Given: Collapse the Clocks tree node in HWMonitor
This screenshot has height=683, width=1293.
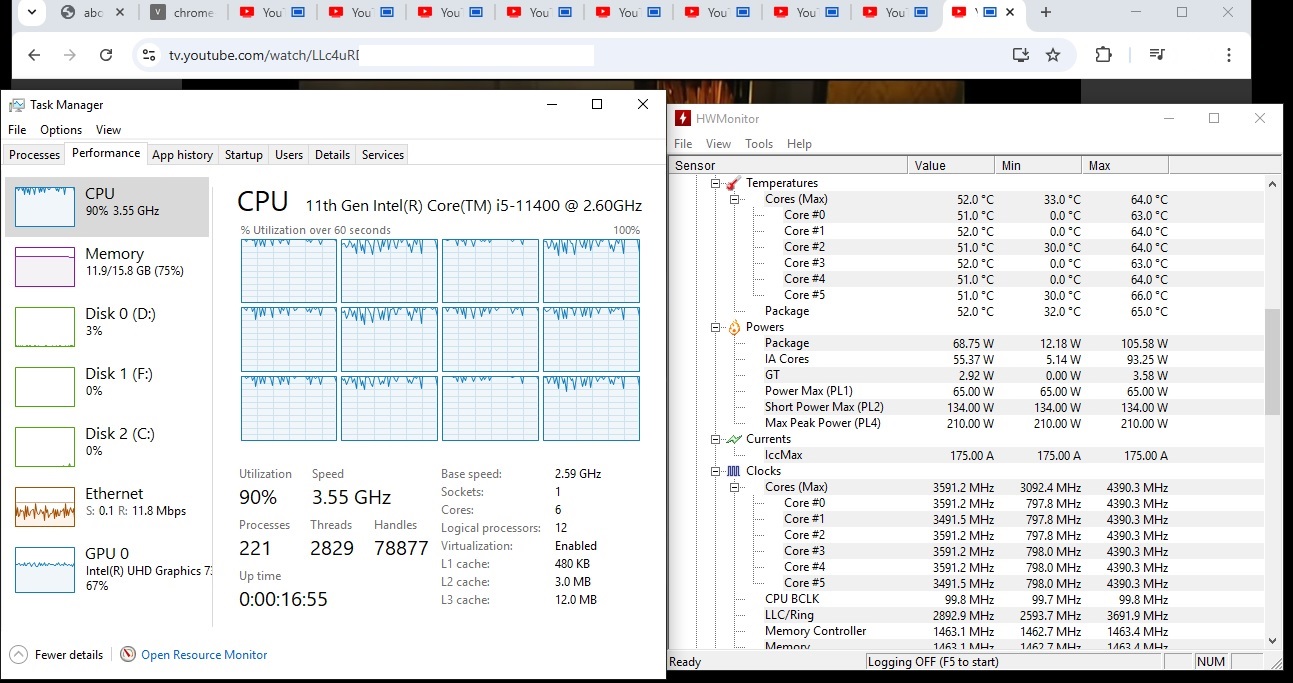Looking at the screenshot, I should pyautogui.click(x=716, y=471).
